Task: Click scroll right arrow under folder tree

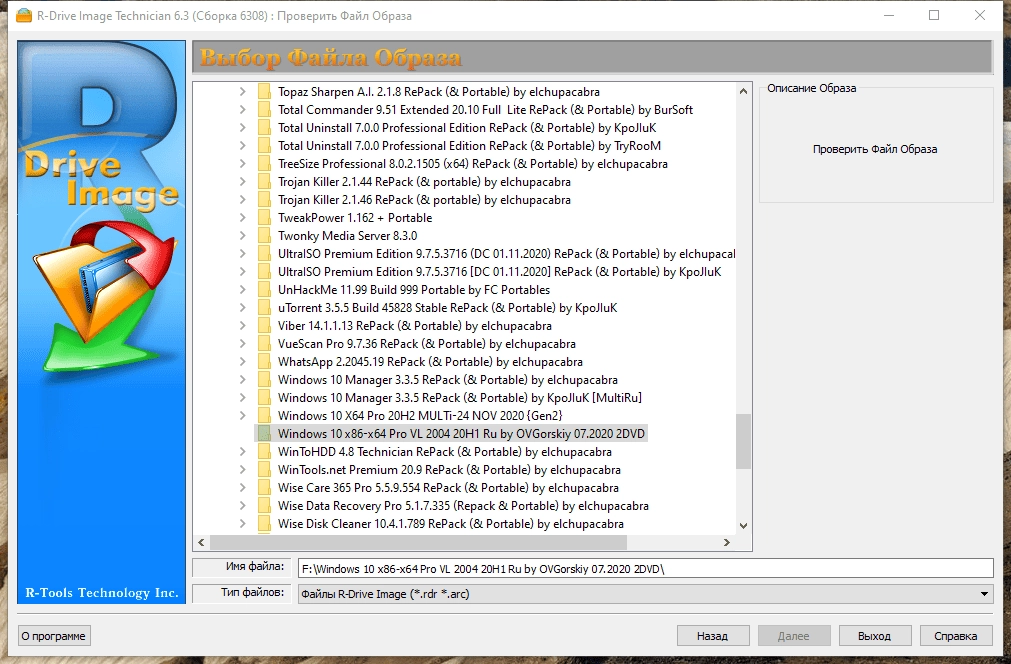Action: (727, 543)
